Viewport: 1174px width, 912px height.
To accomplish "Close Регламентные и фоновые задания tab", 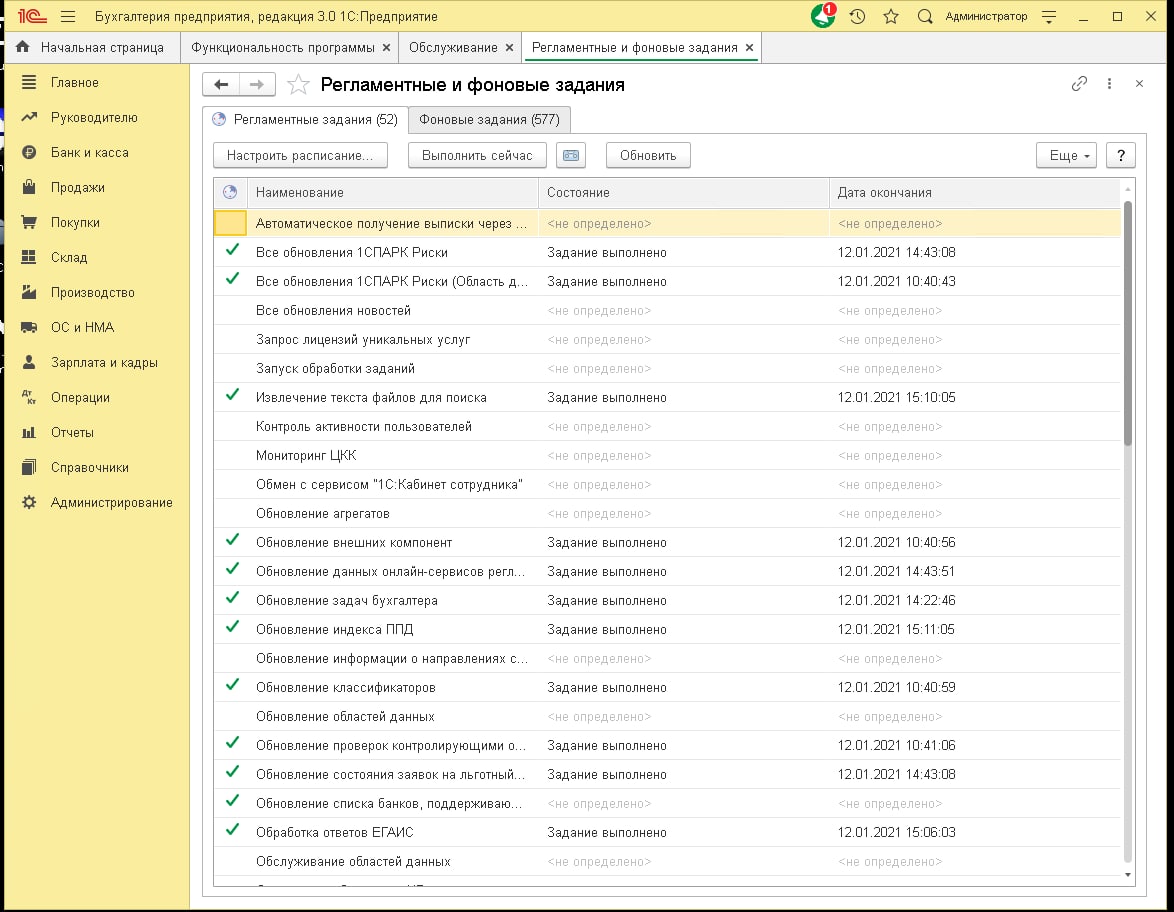I will (x=749, y=47).
